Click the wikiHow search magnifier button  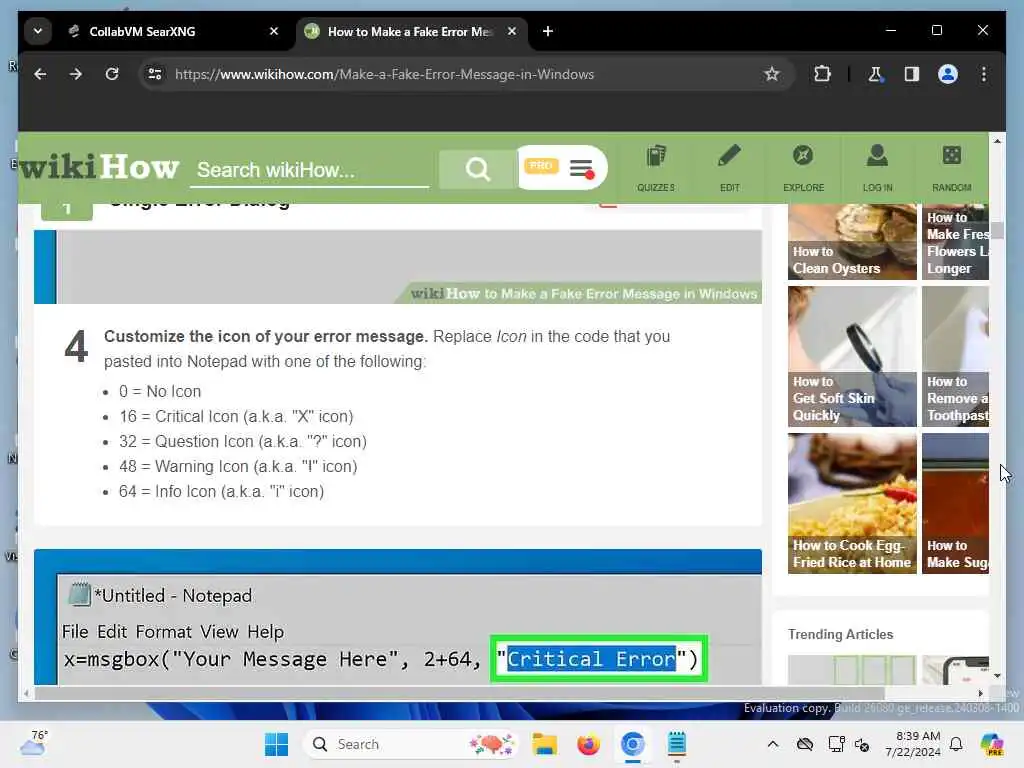tap(478, 169)
